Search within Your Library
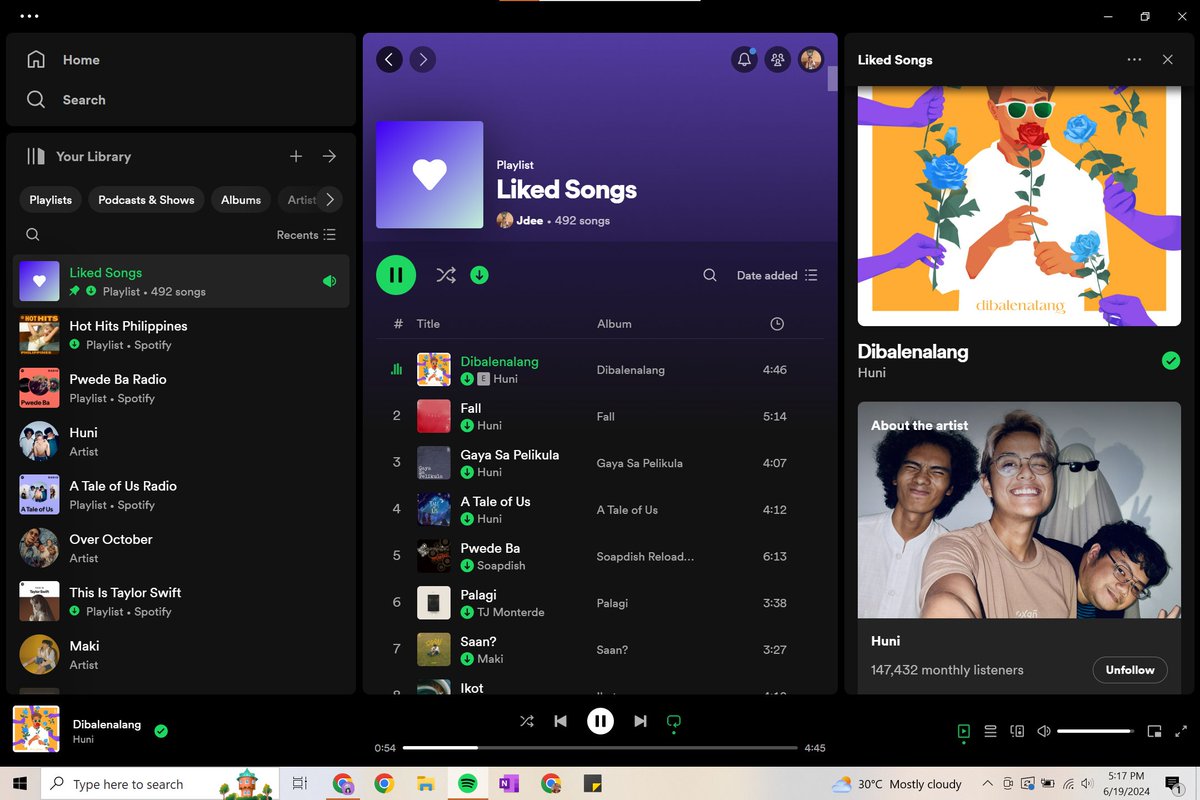This screenshot has width=1200, height=800. [33, 235]
